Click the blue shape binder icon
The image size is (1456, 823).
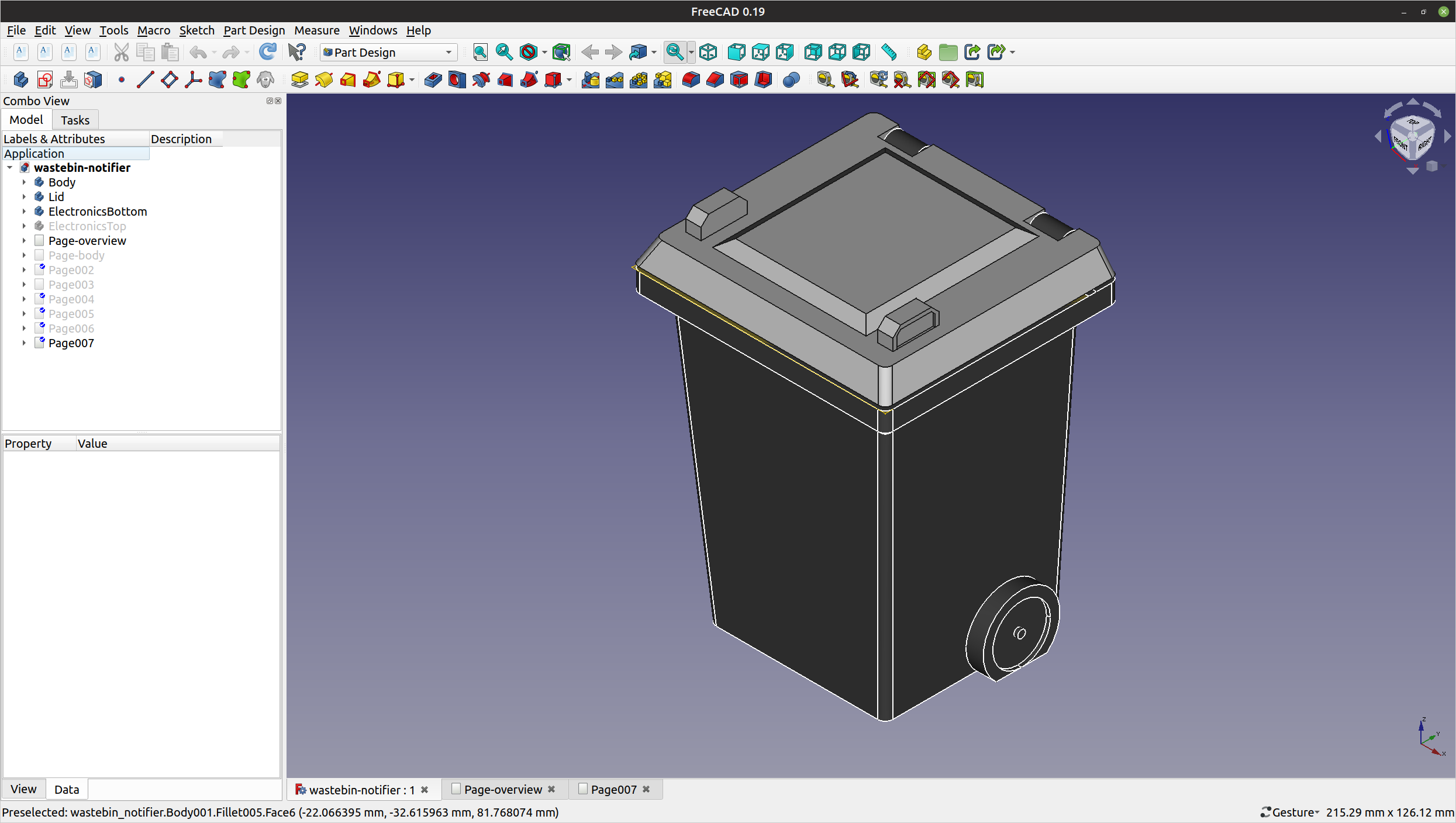(217, 79)
